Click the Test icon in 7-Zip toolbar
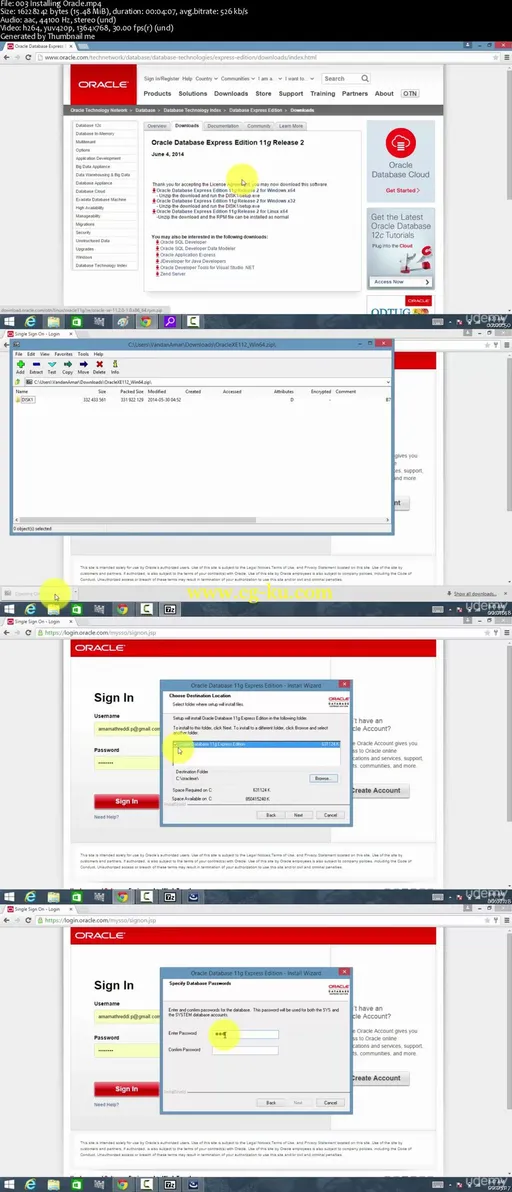Viewport: 512px width, 1192px height. (x=52, y=365)
